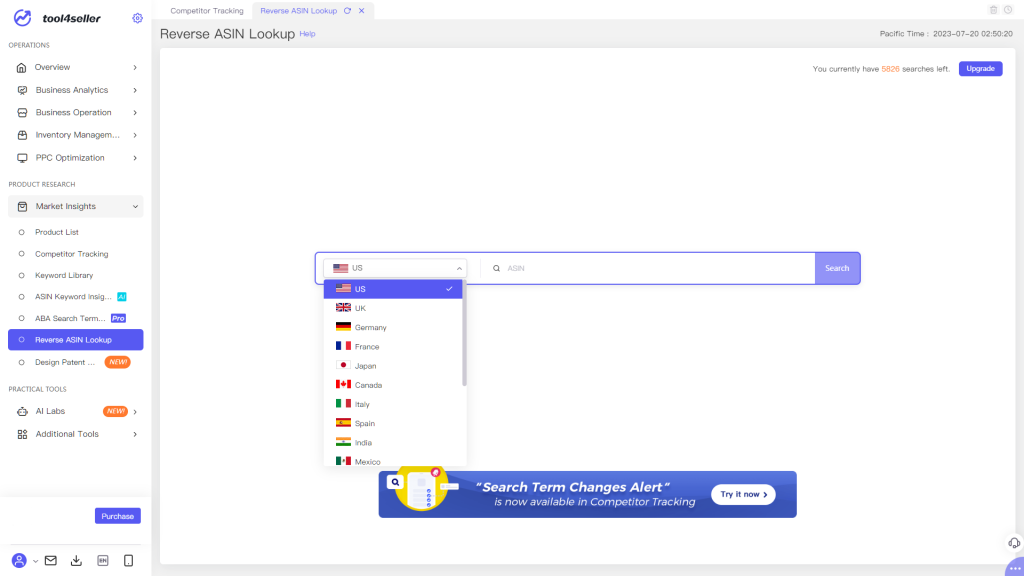Screen dimensions: 1024x576
Task: Click the download icon in the sidebar footer
Action: pyautogui.click(x=76, y=560)
